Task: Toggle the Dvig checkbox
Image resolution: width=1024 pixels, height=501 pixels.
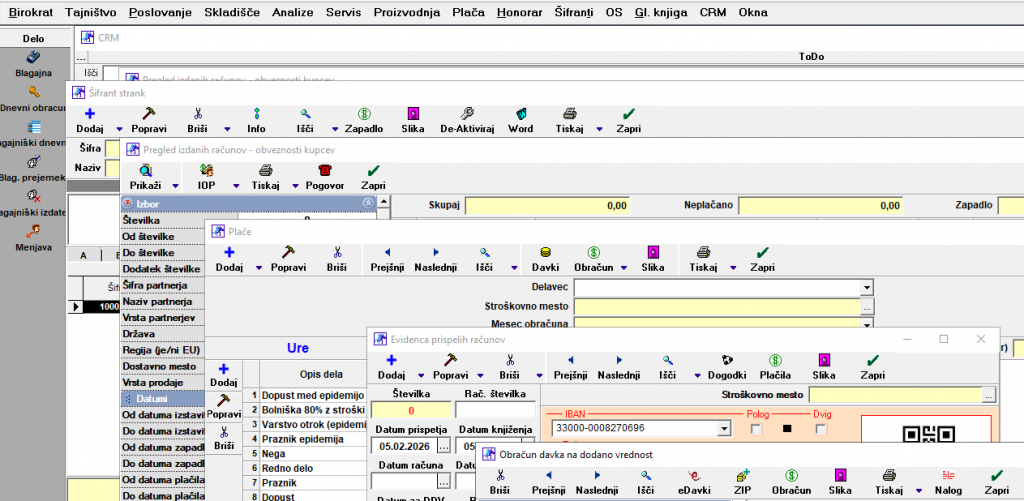Action: [821, 429]
